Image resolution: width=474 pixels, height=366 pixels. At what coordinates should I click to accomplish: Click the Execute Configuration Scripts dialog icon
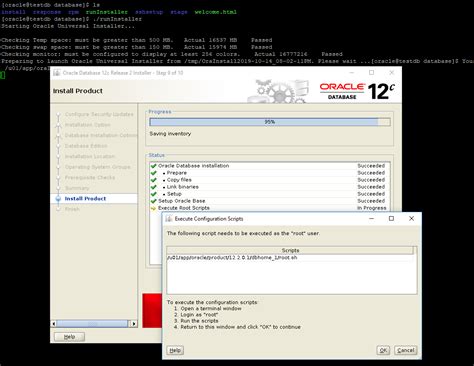[169, 219]
